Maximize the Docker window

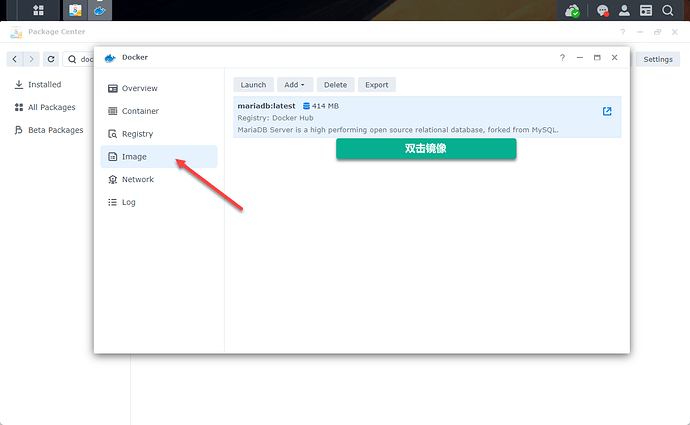597,58
